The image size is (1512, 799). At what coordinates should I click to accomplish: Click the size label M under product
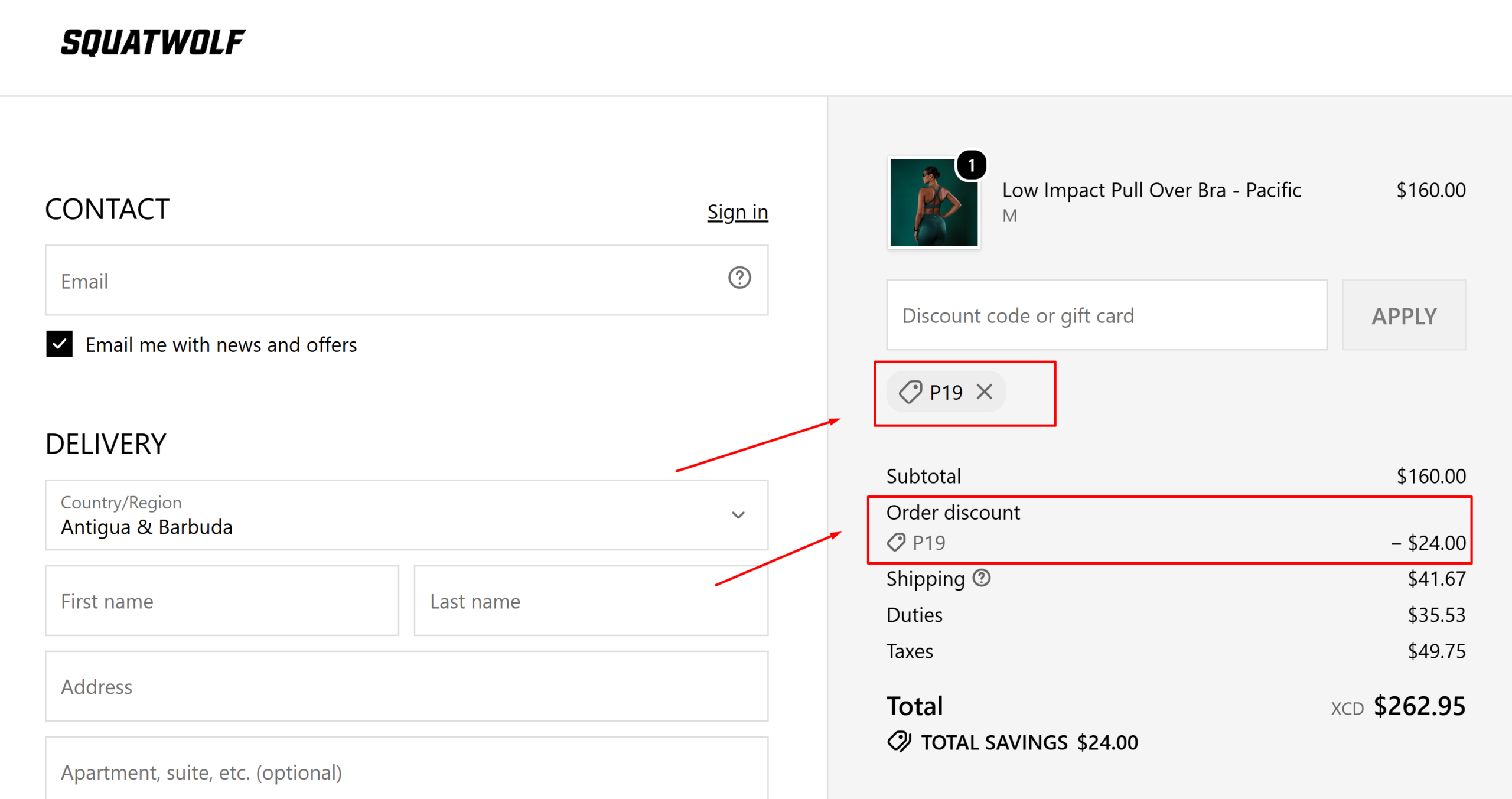[x=1009, y=216]
